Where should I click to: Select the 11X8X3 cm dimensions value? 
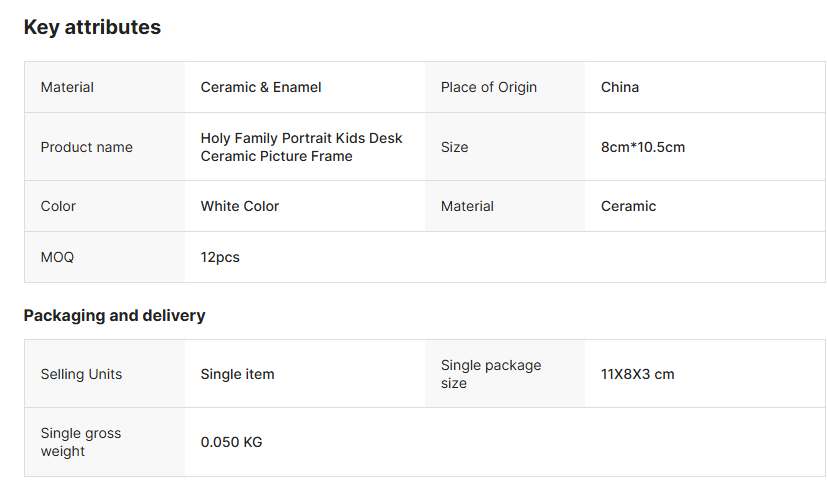pos(637,374)
